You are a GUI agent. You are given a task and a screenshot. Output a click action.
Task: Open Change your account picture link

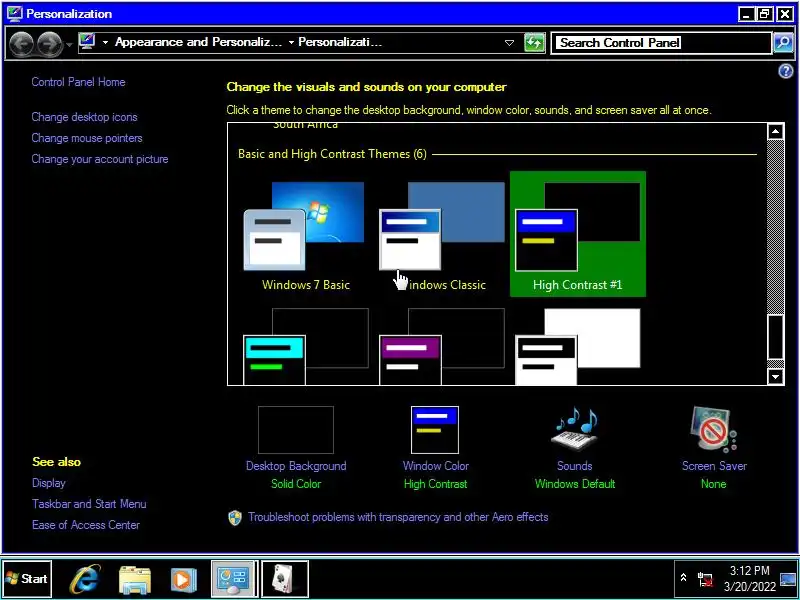[x=99, y=159]
